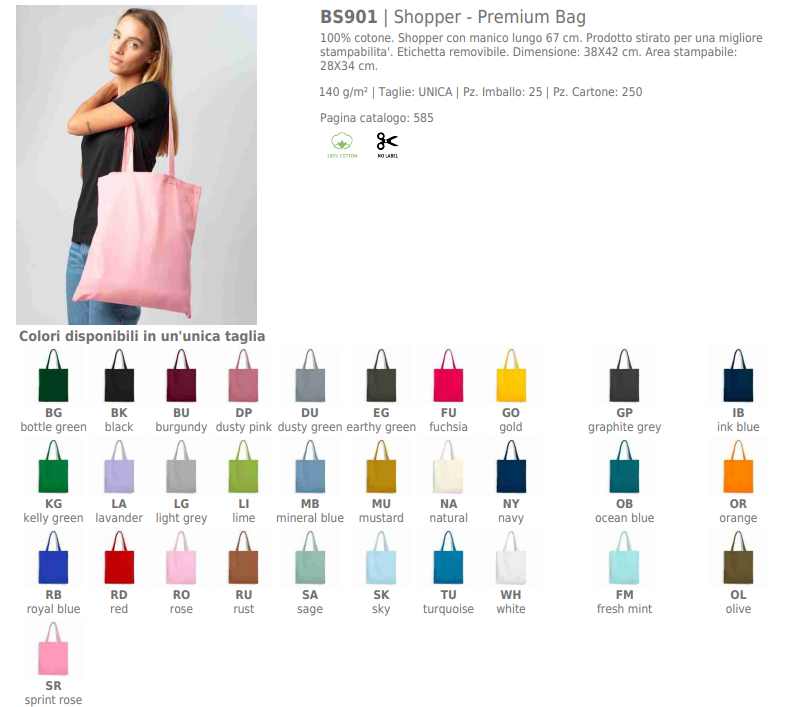Image resolution: width=788 pixels, height=707 pixels.
Task: Choose the fuchsia bag color
Action: [x=448, y=375]
